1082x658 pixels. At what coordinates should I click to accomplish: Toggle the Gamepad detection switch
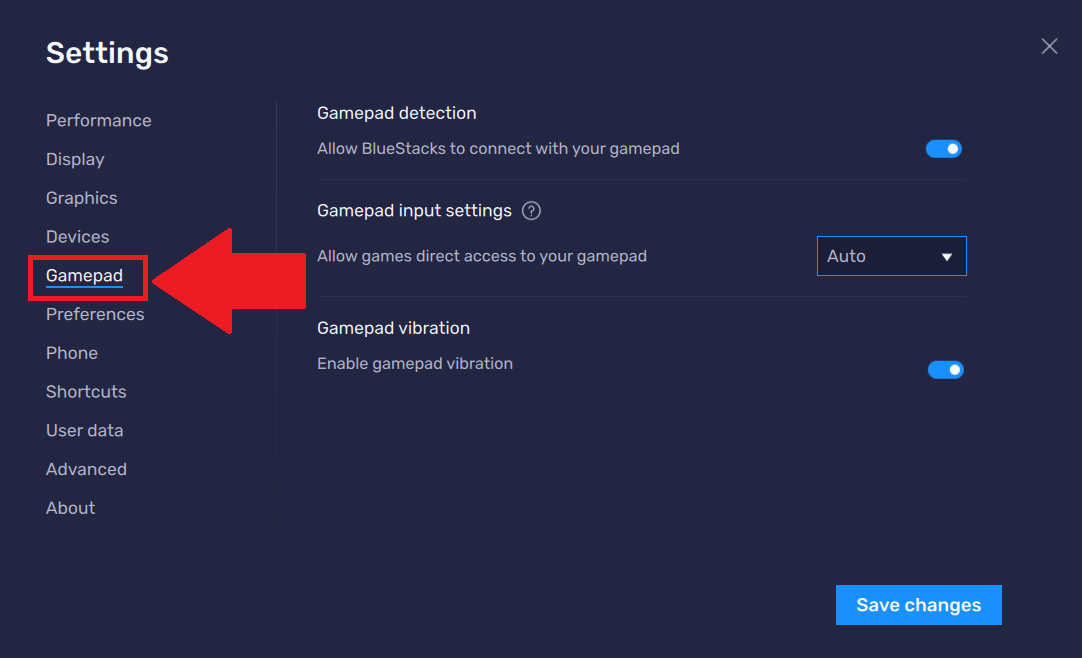tap(943, 149)
